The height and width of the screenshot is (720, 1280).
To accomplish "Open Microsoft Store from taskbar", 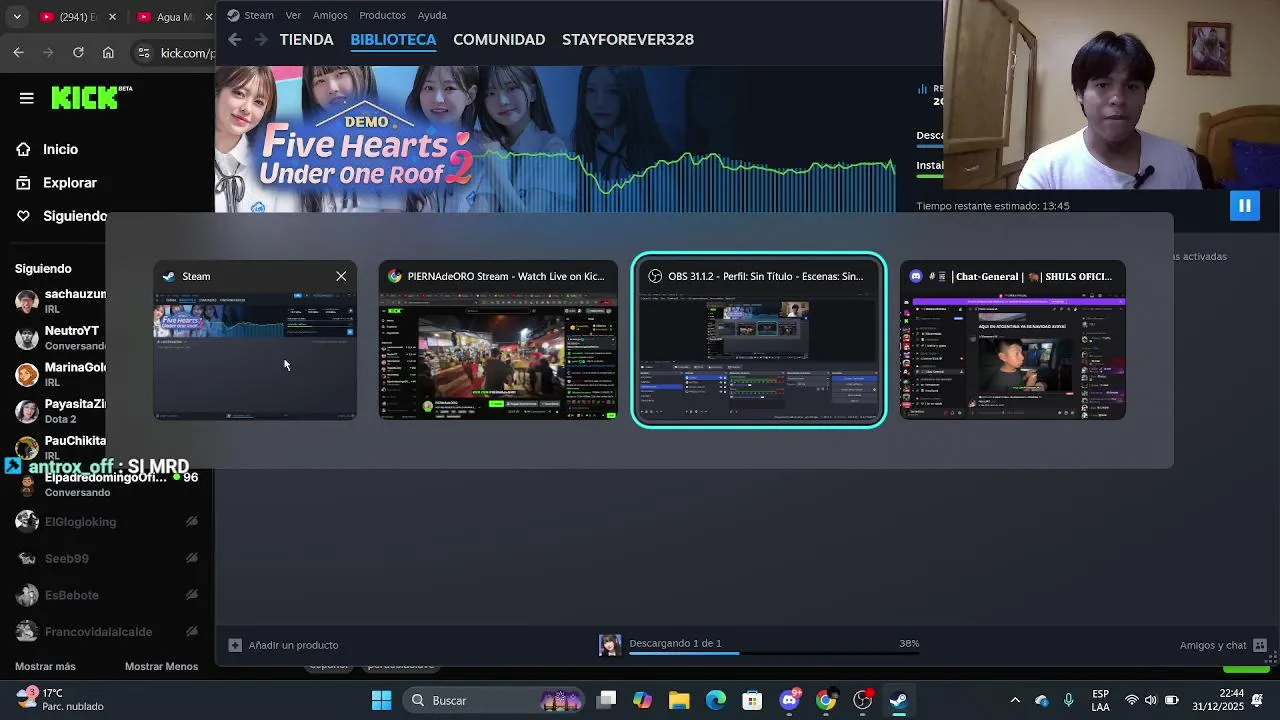I will pos(752,700).
